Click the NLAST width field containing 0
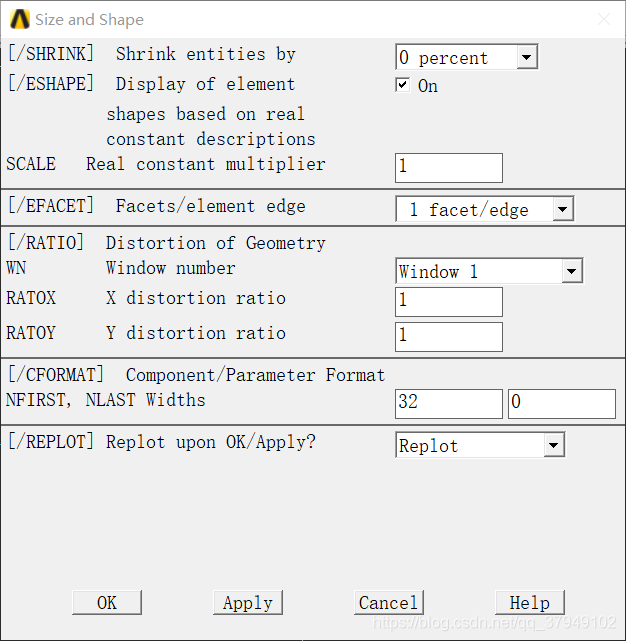 (561, 403)
